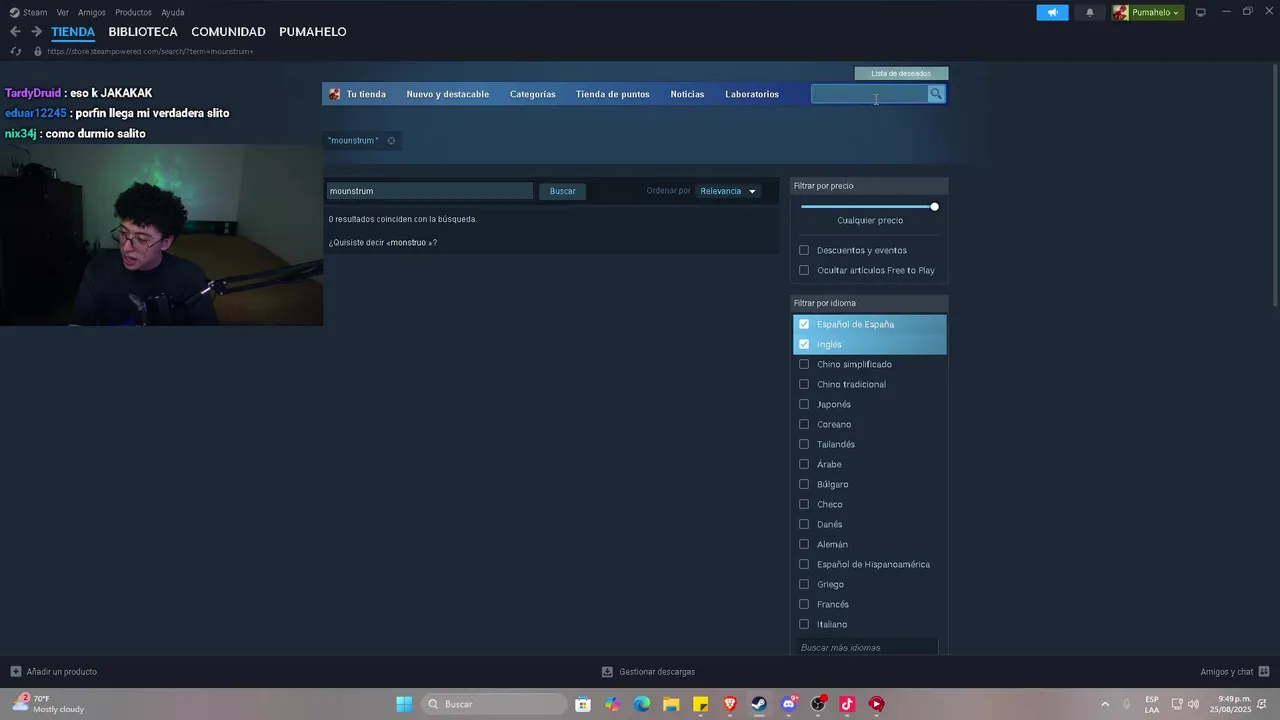Image resolution: width=1280 pixels, height=720 pixels.
Task: Click the «monstruo» suggestion link
Action: click(411, 243)
